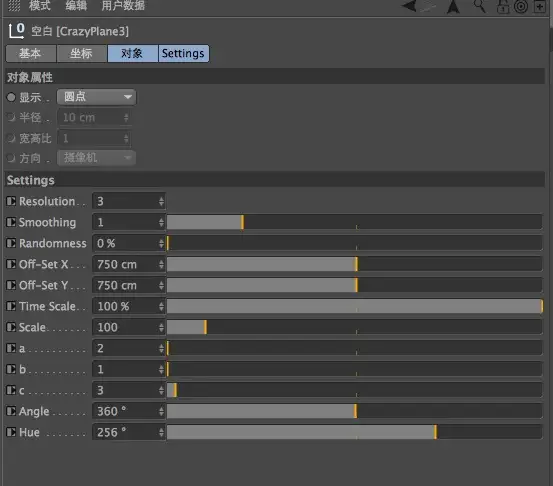Switch to the 坐标 tab
Screen dimensions: 553x486
[82, 54]
